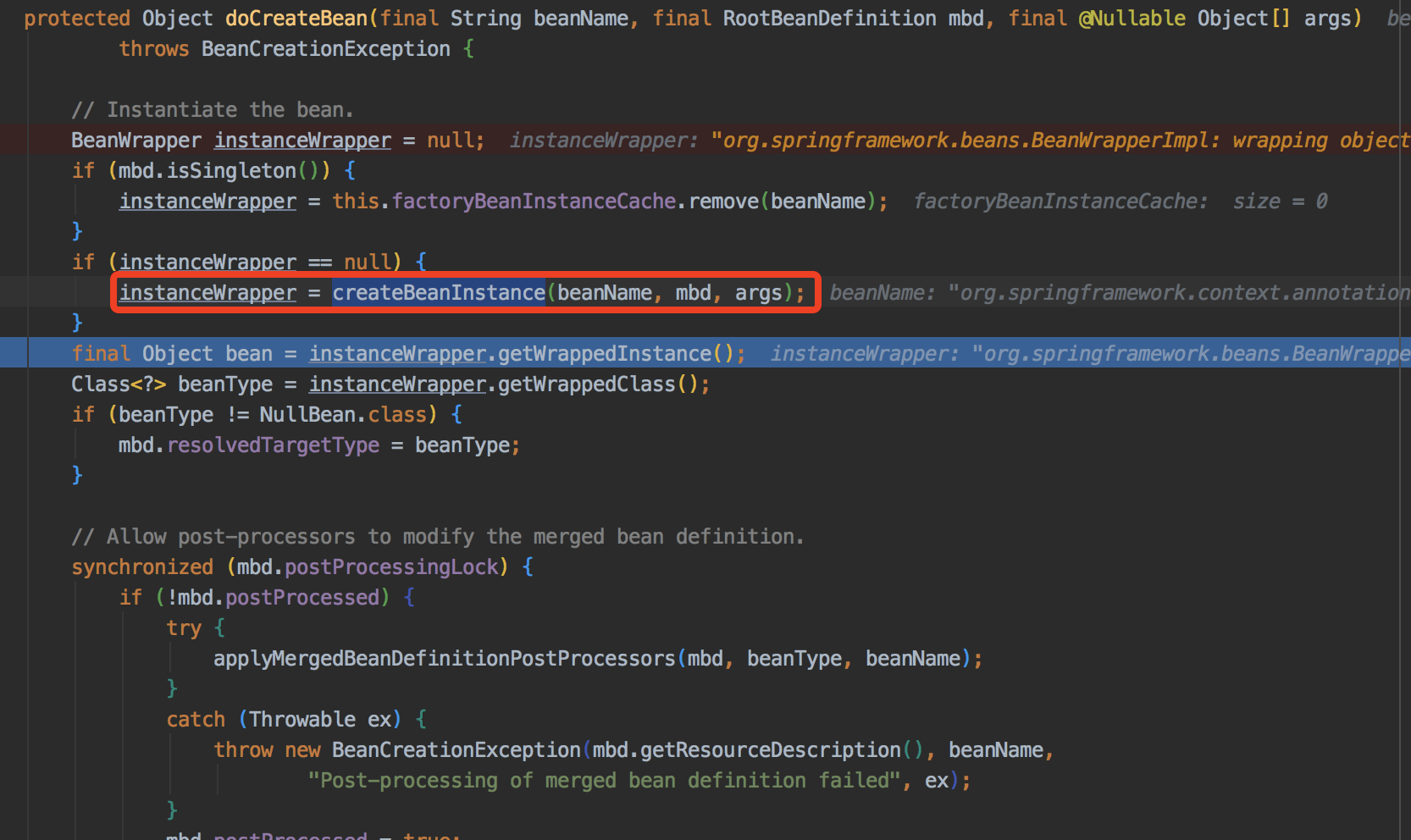Click the 'wrapping object' inline debug hint
The width and height of the screenshot is (1411, 840).
1321,141
